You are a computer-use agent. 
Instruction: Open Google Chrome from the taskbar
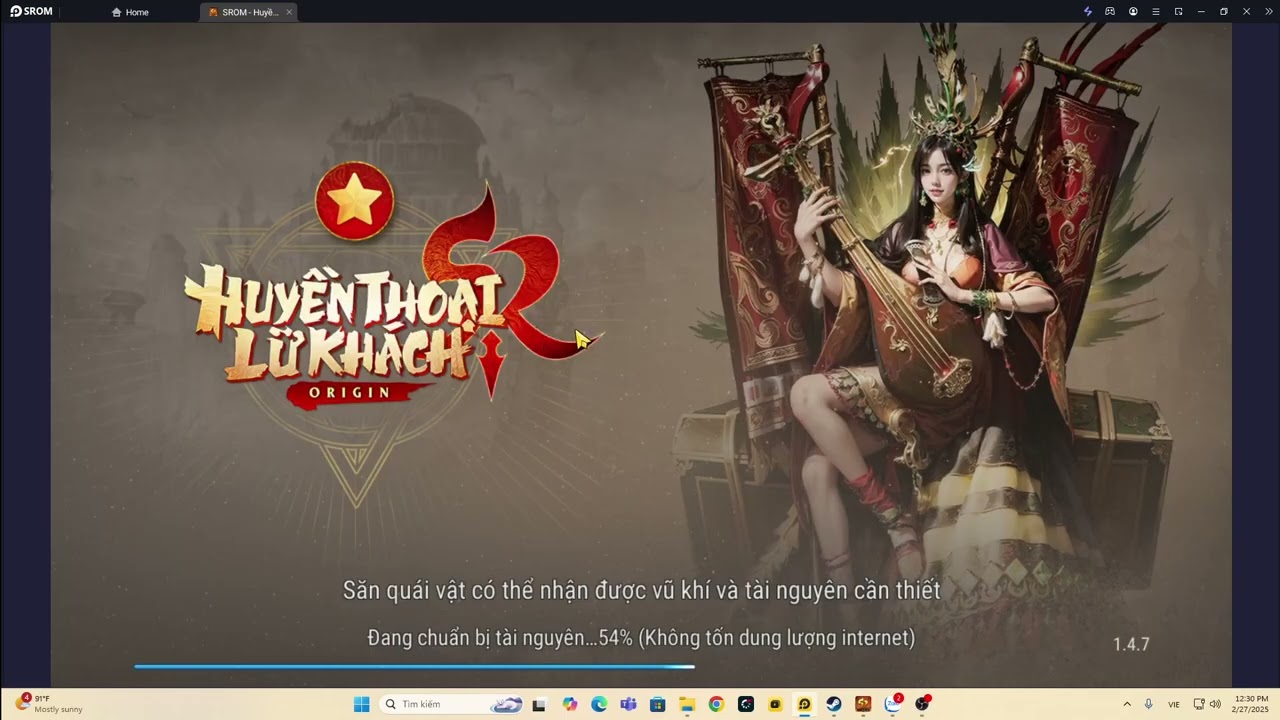pyautogui.click(x=716, y=704)
